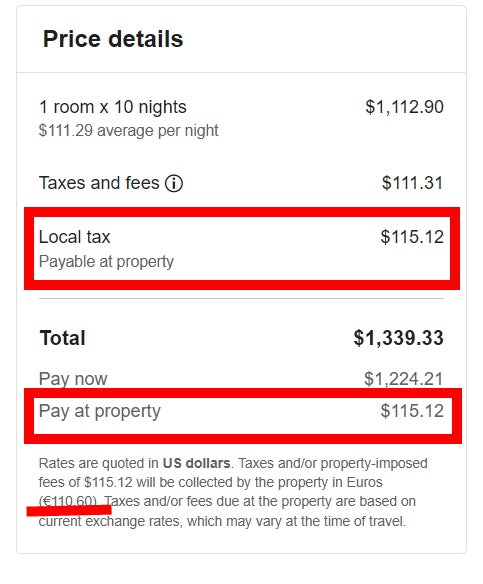Click the Pay at property $115.12 amount

pyautogui.click(x=412, y=411)
